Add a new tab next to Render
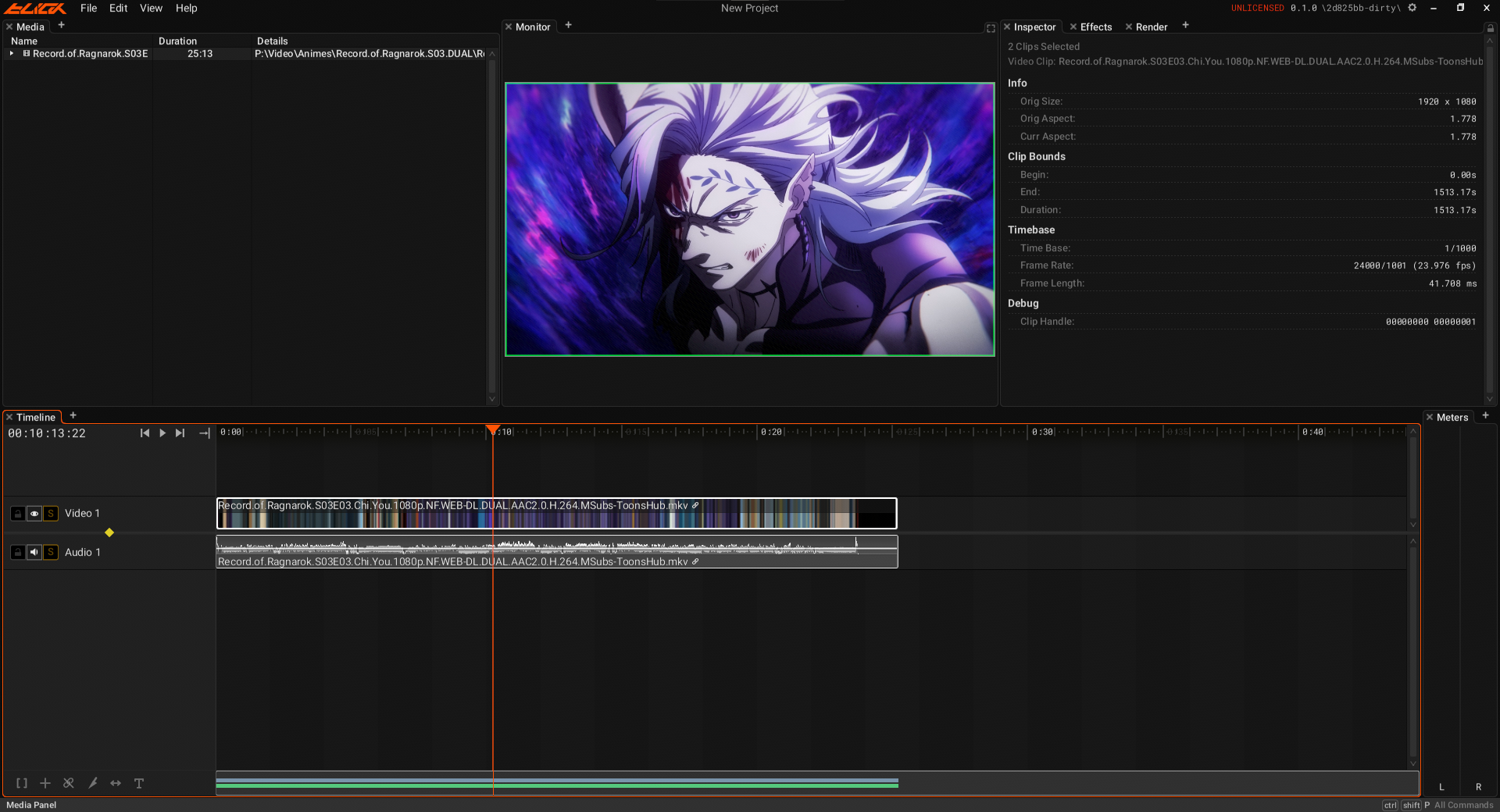 coord(1185,25)
